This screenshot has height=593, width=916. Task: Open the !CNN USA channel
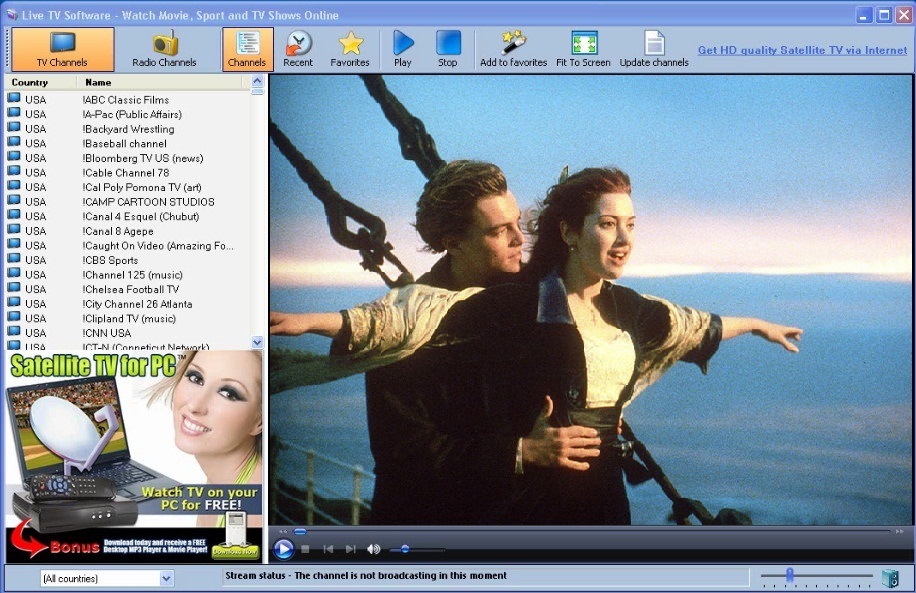110,332
